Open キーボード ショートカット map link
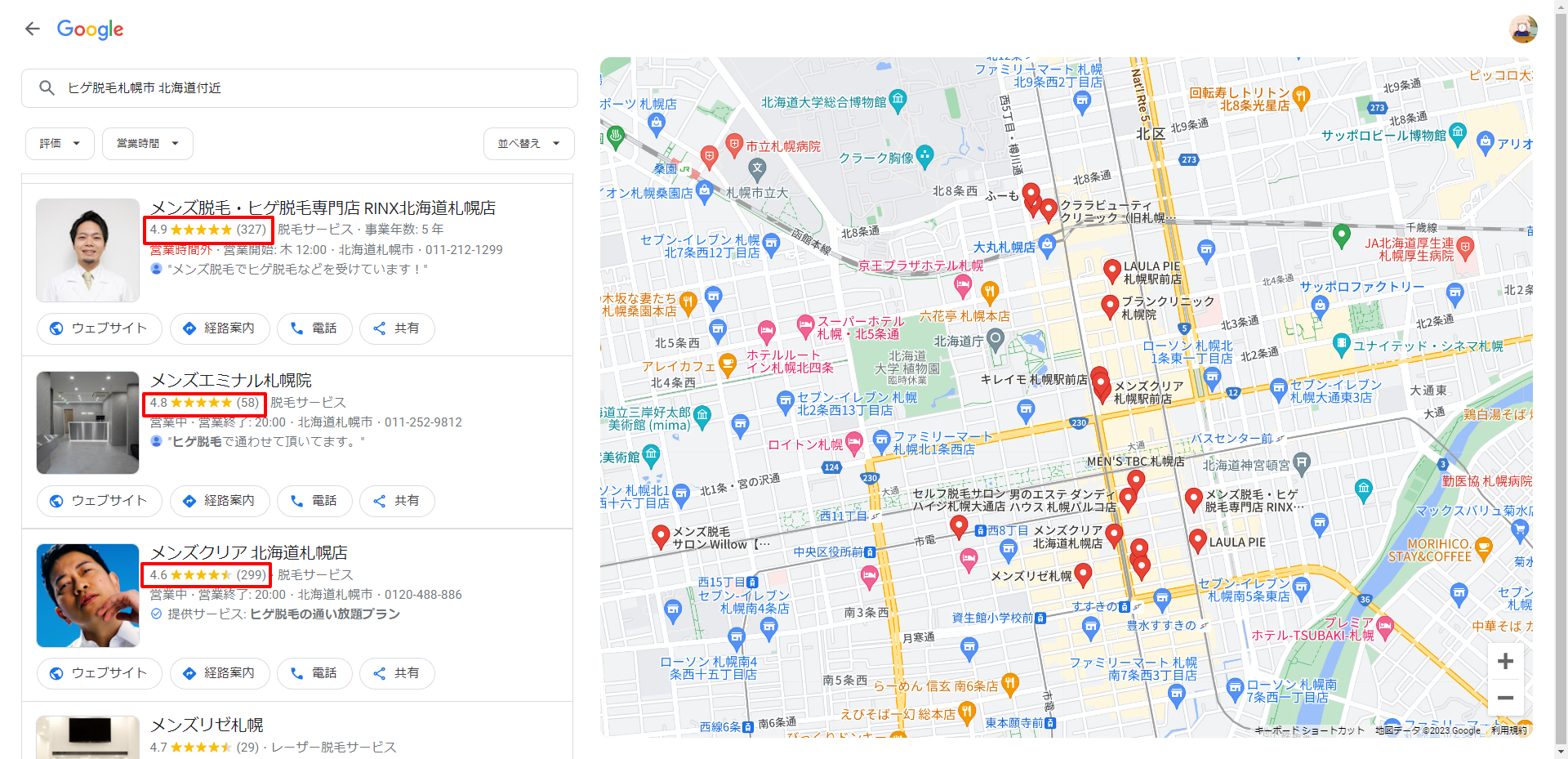 point(1309,730)
